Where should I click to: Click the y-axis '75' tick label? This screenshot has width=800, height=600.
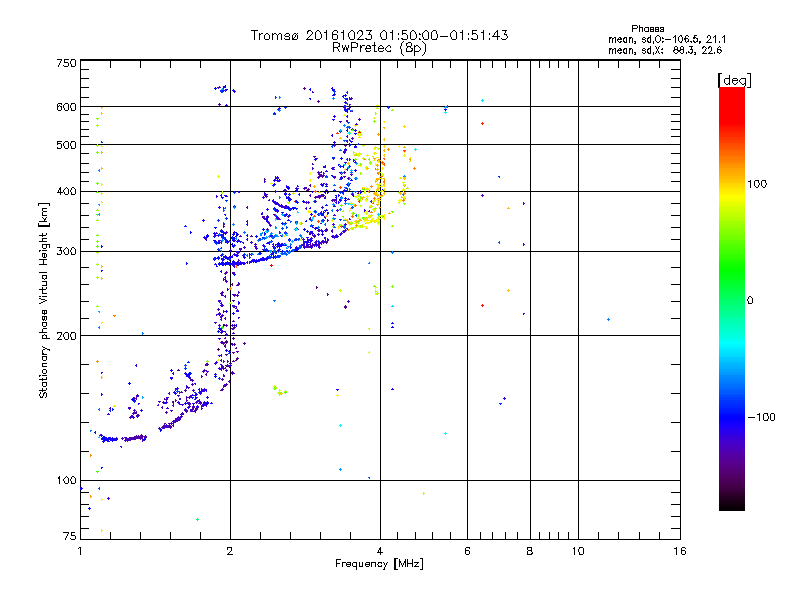click(70, 536)
